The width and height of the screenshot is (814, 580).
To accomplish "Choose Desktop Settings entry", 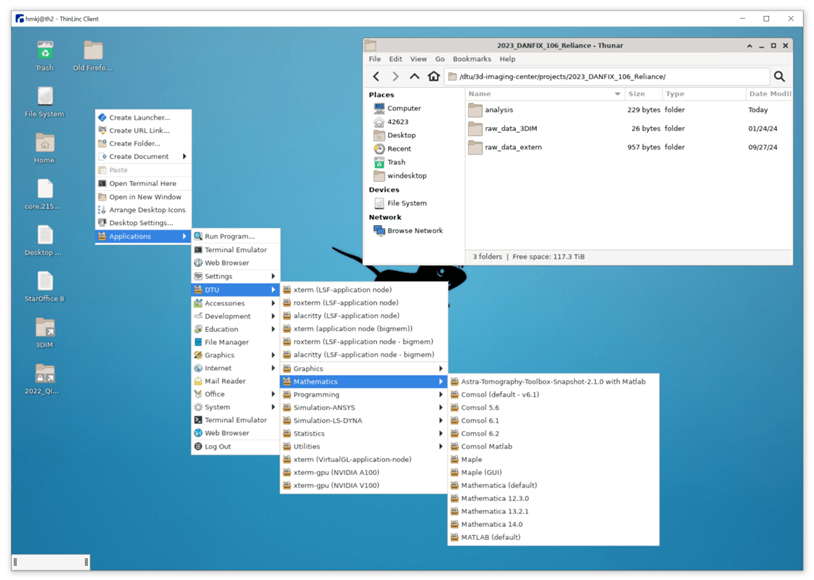I will point(143,223).
